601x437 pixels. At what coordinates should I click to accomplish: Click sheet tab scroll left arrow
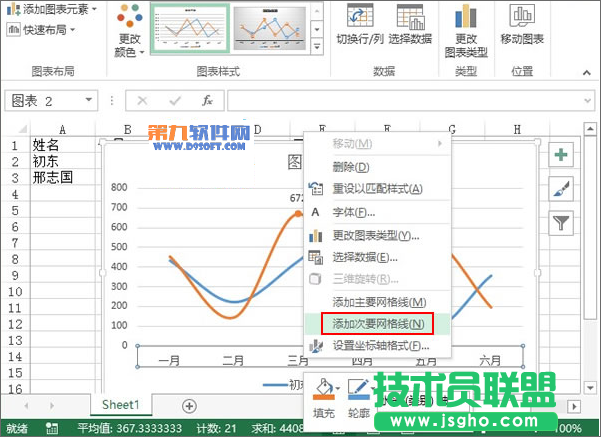pos(26,406)
